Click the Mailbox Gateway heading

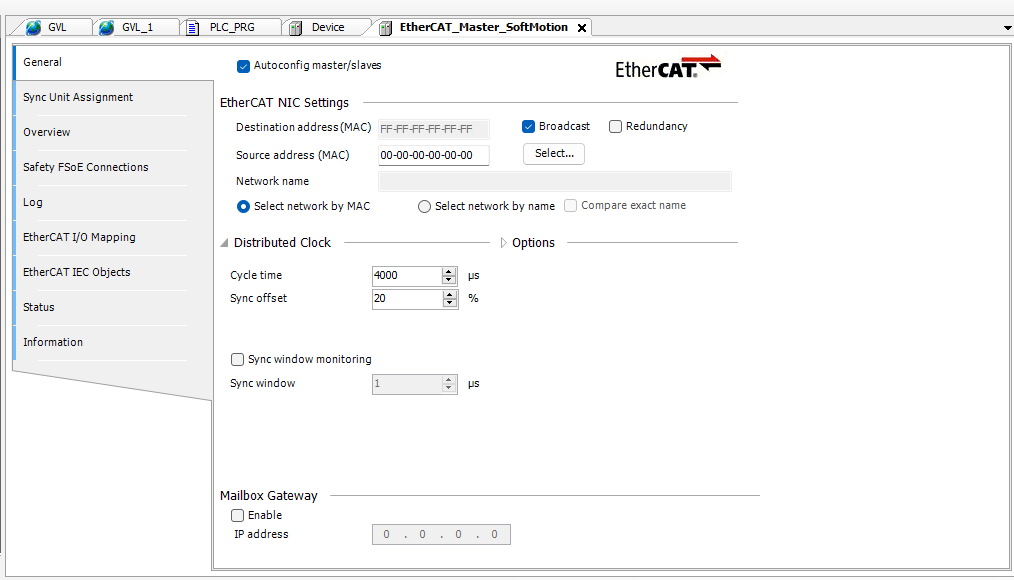[268, 496]
